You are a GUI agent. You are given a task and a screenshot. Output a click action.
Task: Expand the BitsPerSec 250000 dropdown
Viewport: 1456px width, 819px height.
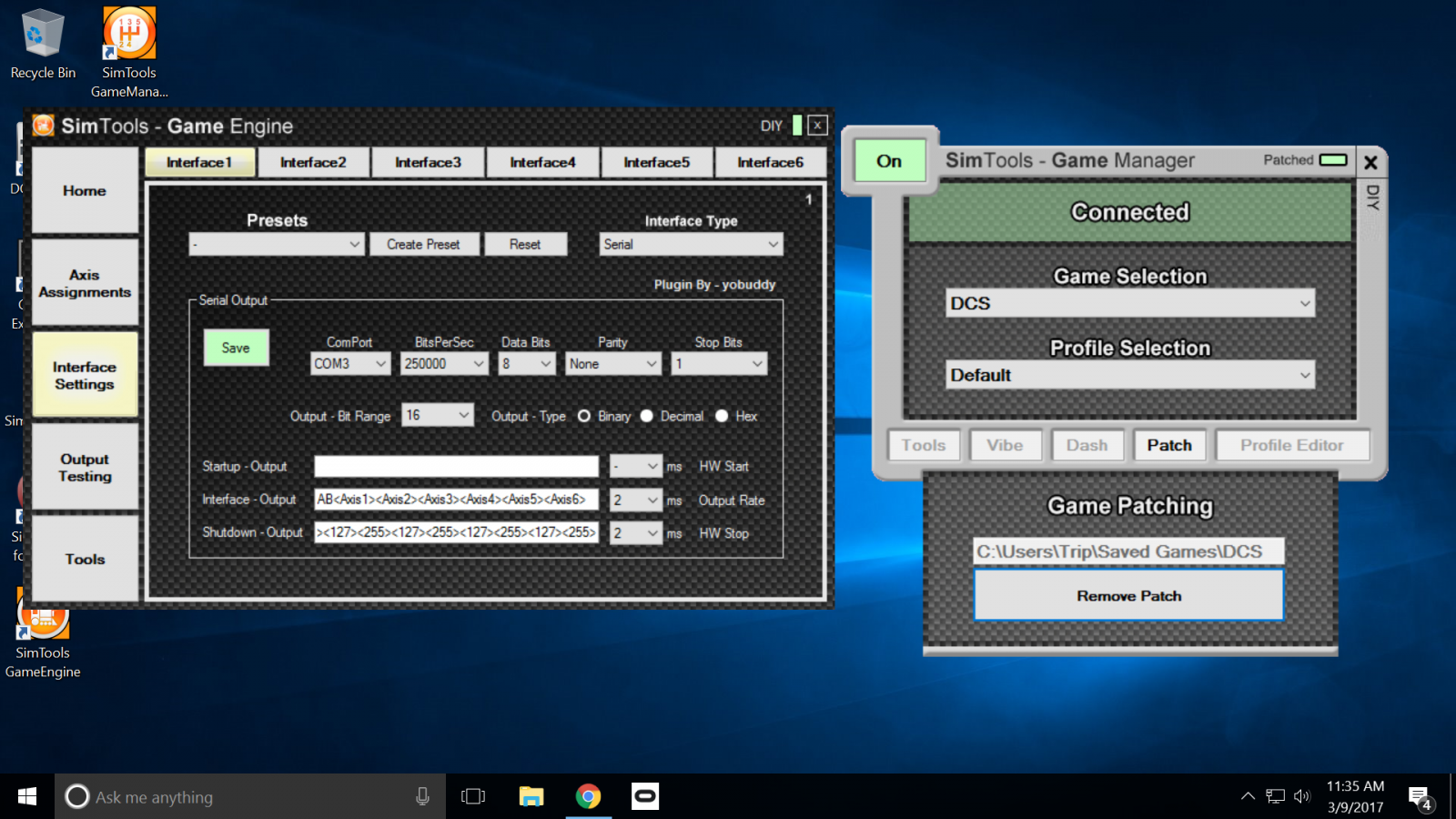click(x=444, y=364)
